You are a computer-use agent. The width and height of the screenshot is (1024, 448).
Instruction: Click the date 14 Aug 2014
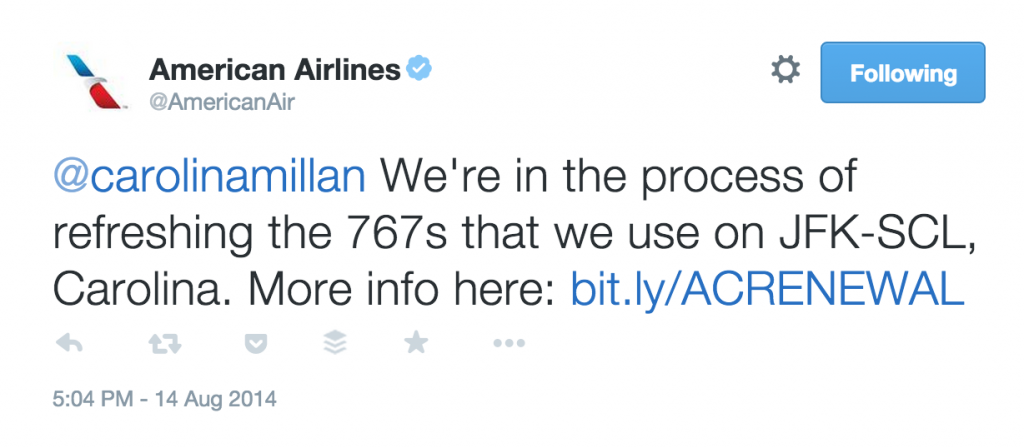215,398
